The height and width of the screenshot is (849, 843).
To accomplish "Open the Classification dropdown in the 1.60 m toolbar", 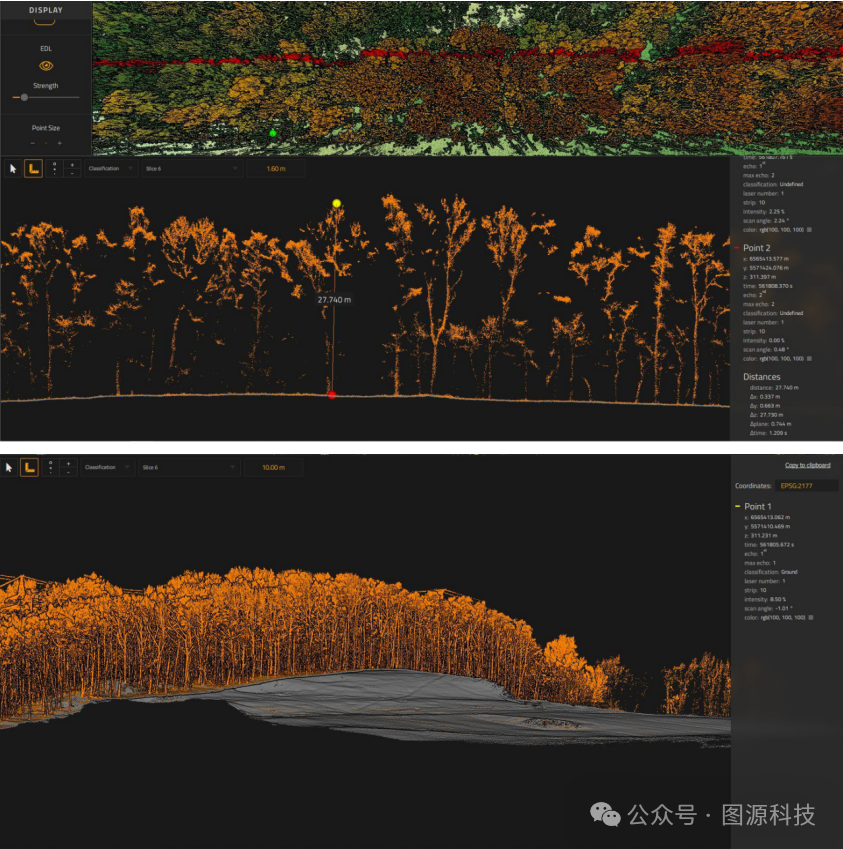I will click(x=110, y=169).
